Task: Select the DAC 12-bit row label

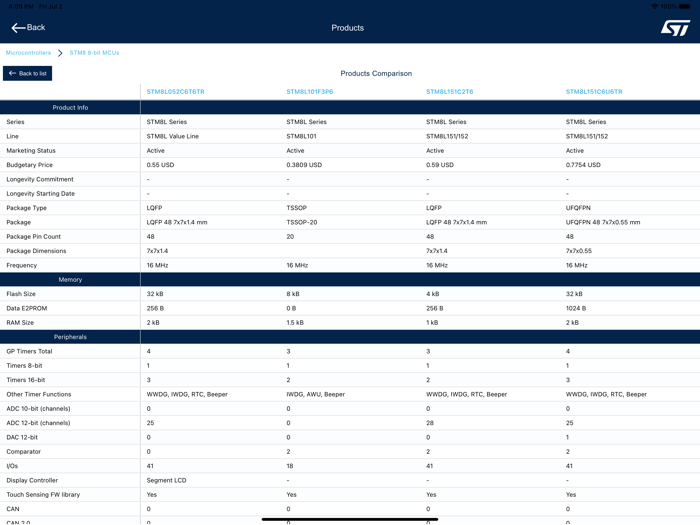Action: (x=22, y=437)
